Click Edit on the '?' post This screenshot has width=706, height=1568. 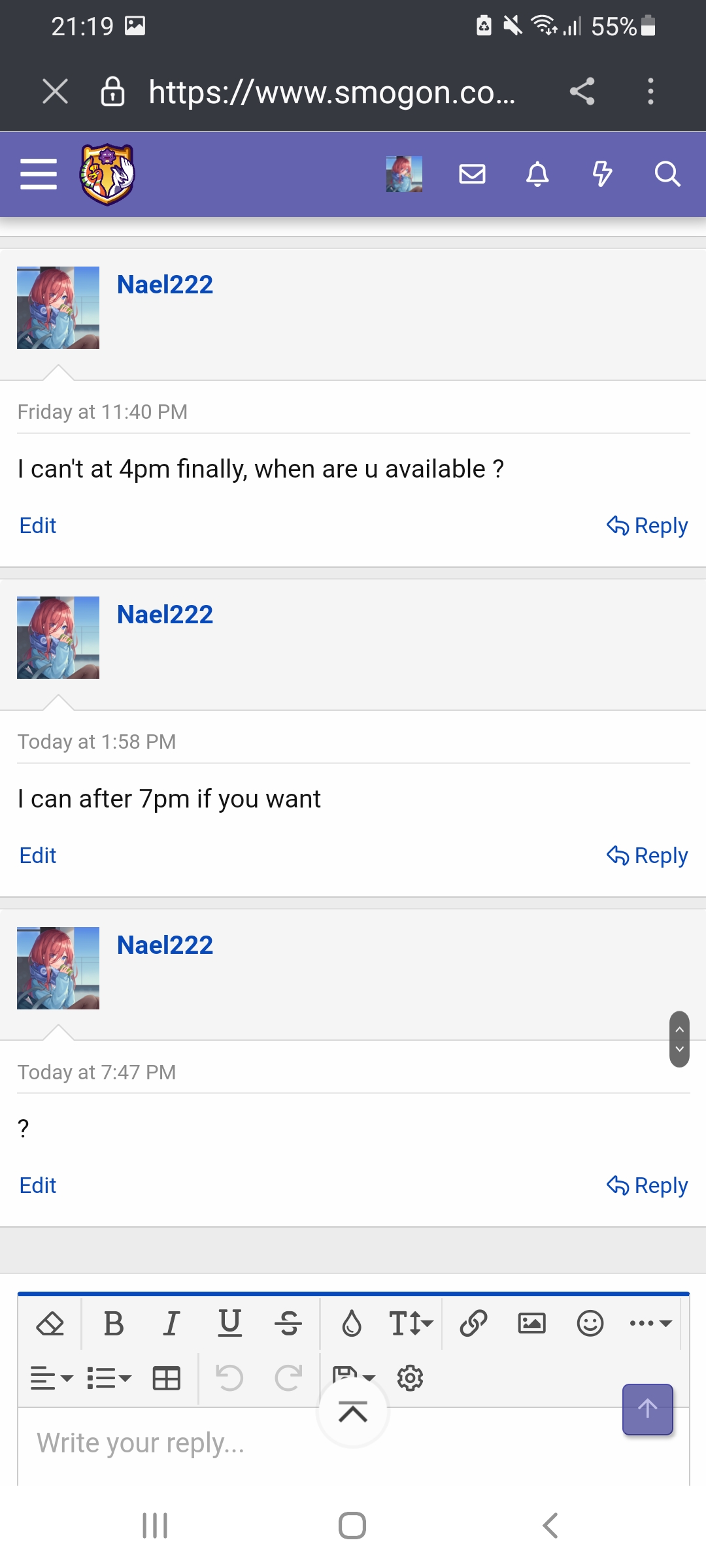coord(38,1185)
